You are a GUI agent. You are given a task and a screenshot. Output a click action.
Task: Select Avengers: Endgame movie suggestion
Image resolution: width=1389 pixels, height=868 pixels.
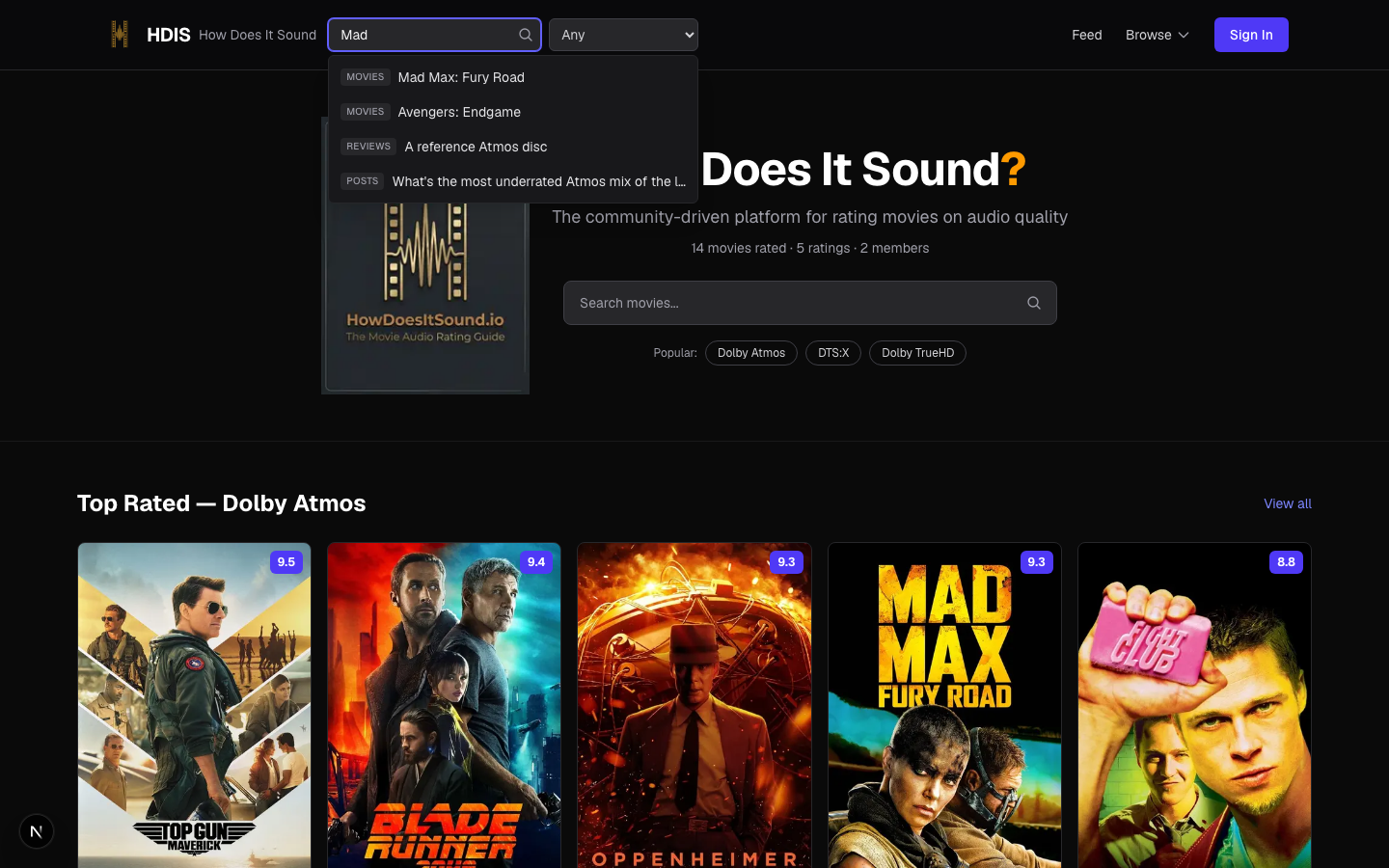[513, 112]
